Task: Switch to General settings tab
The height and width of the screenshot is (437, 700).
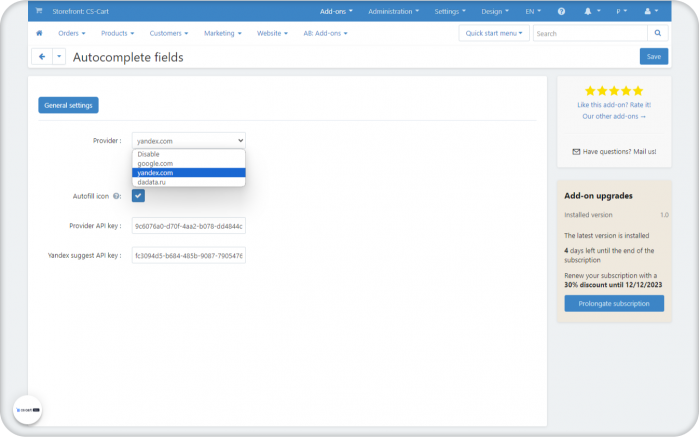Action: (68, 105)
